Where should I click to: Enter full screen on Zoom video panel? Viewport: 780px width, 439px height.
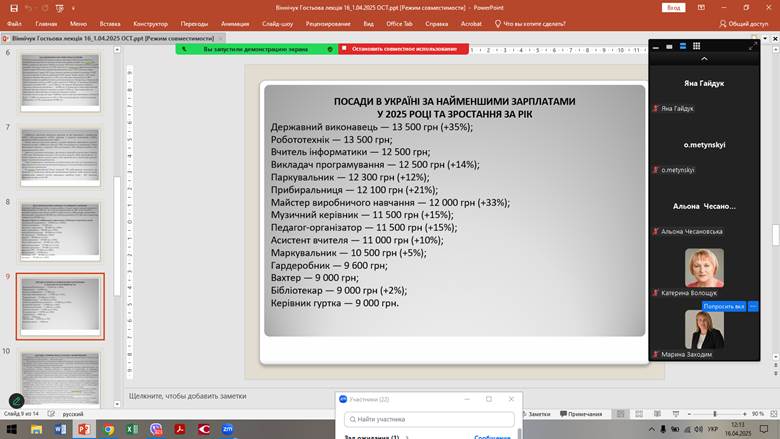click(753, 46)
